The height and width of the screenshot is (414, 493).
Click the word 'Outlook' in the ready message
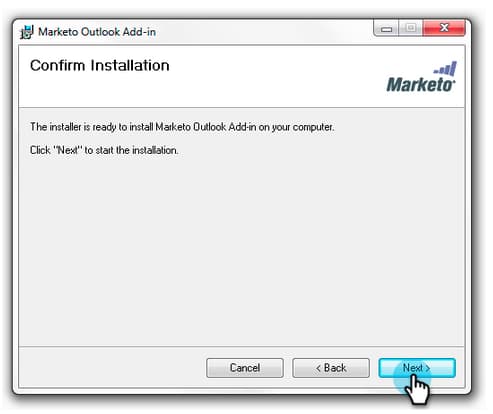[209, 127]
